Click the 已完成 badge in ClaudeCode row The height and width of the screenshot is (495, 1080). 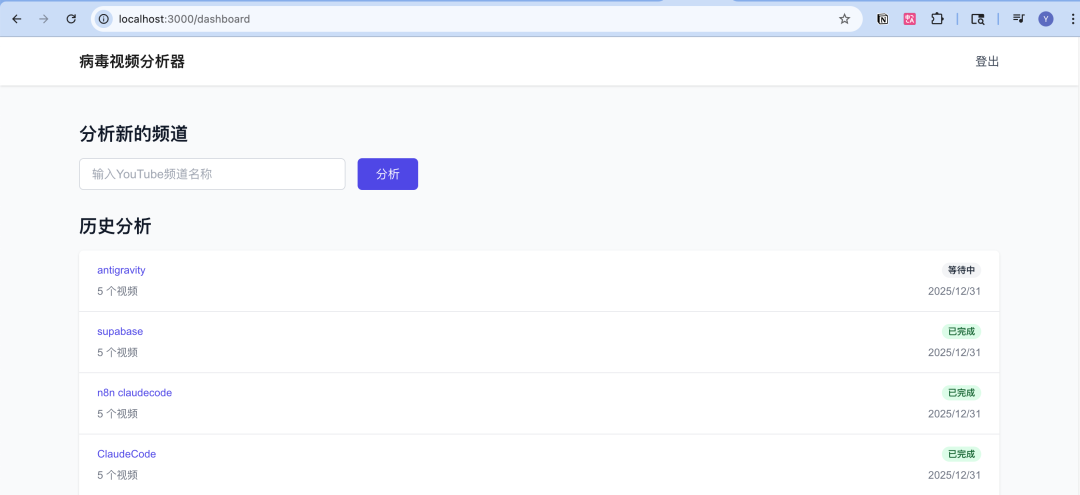click(962, 454)
